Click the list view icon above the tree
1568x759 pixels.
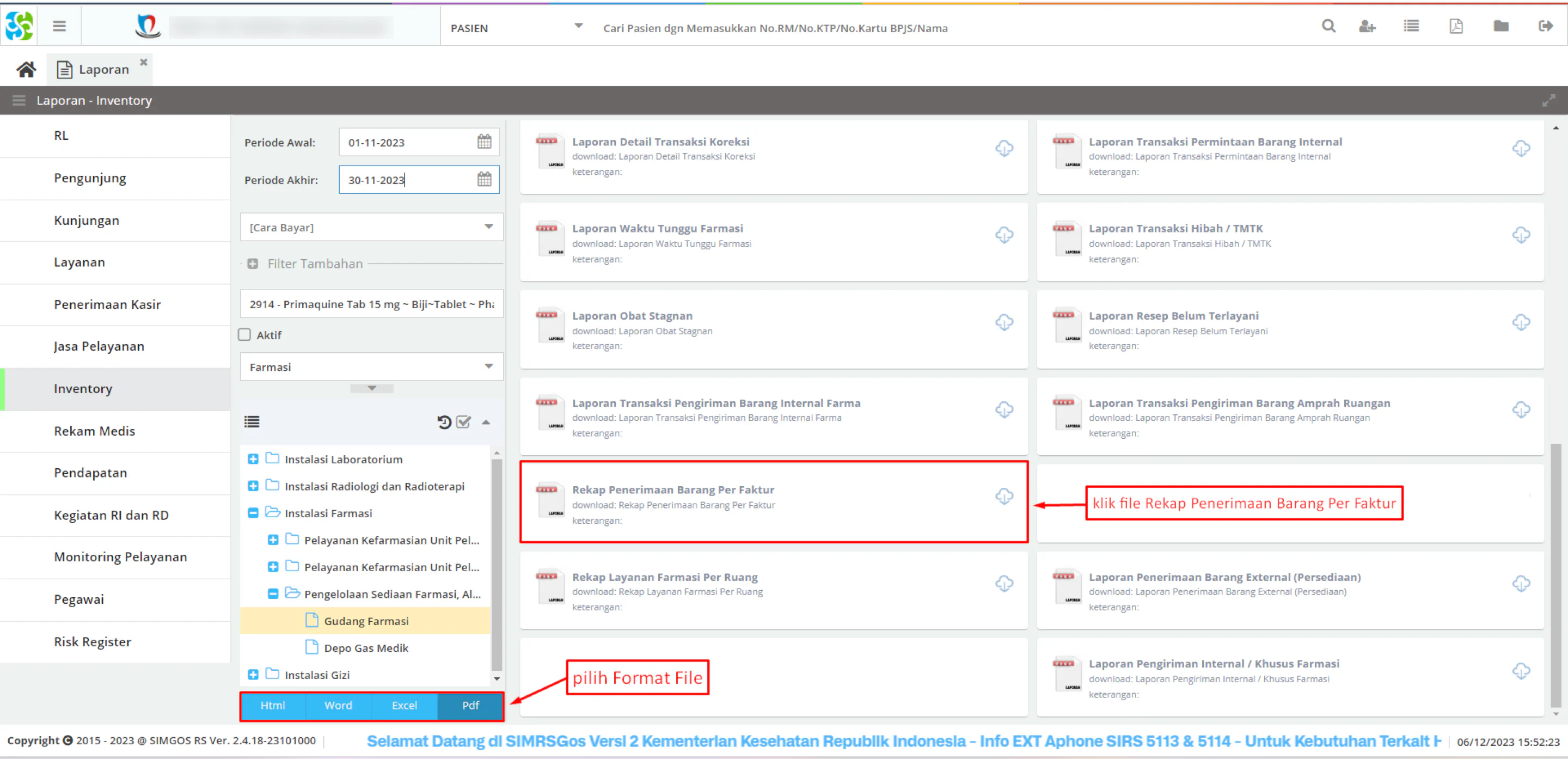252,421
